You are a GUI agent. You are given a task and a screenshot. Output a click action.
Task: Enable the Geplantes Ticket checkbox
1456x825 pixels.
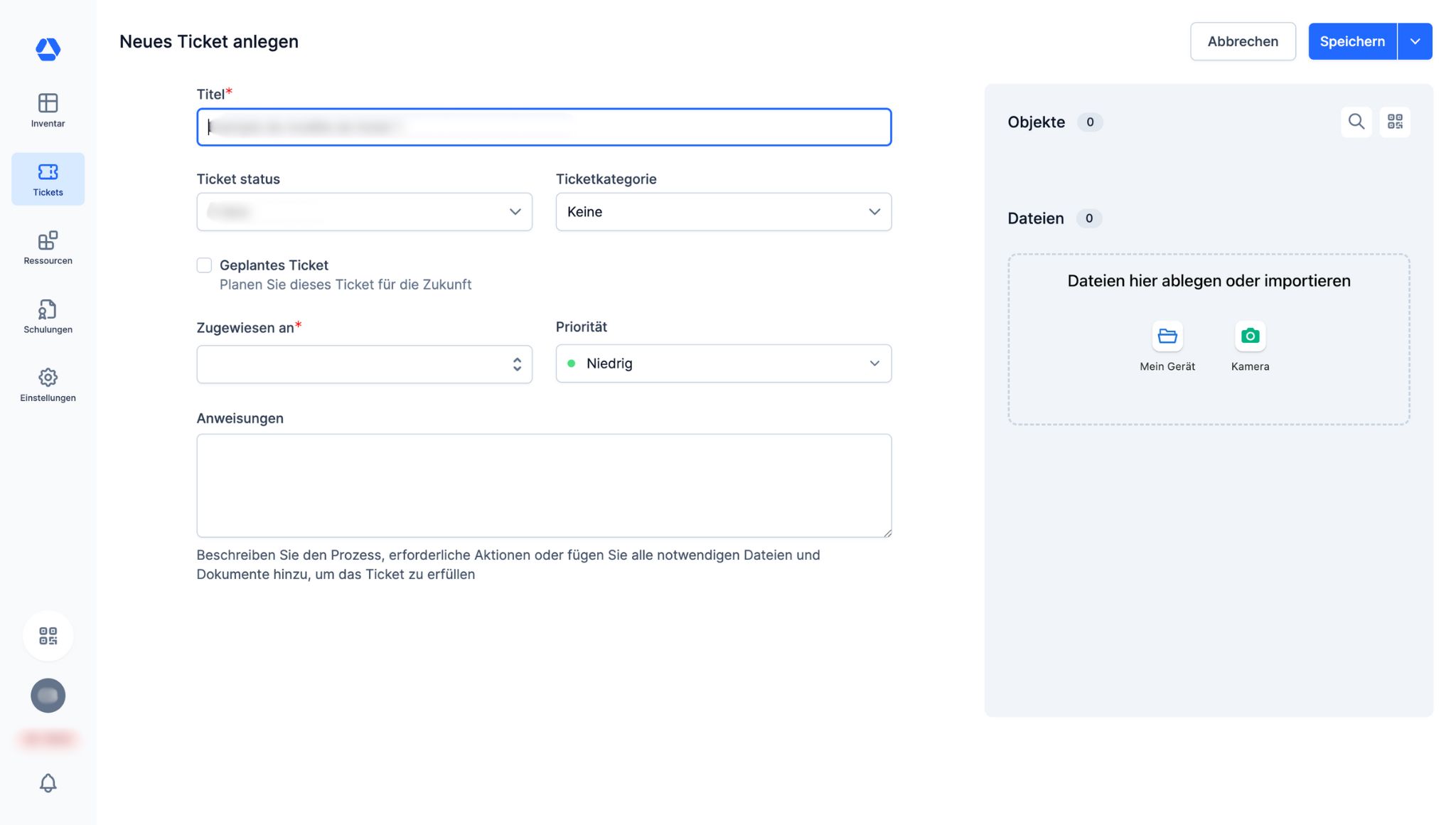coord(204,265)
